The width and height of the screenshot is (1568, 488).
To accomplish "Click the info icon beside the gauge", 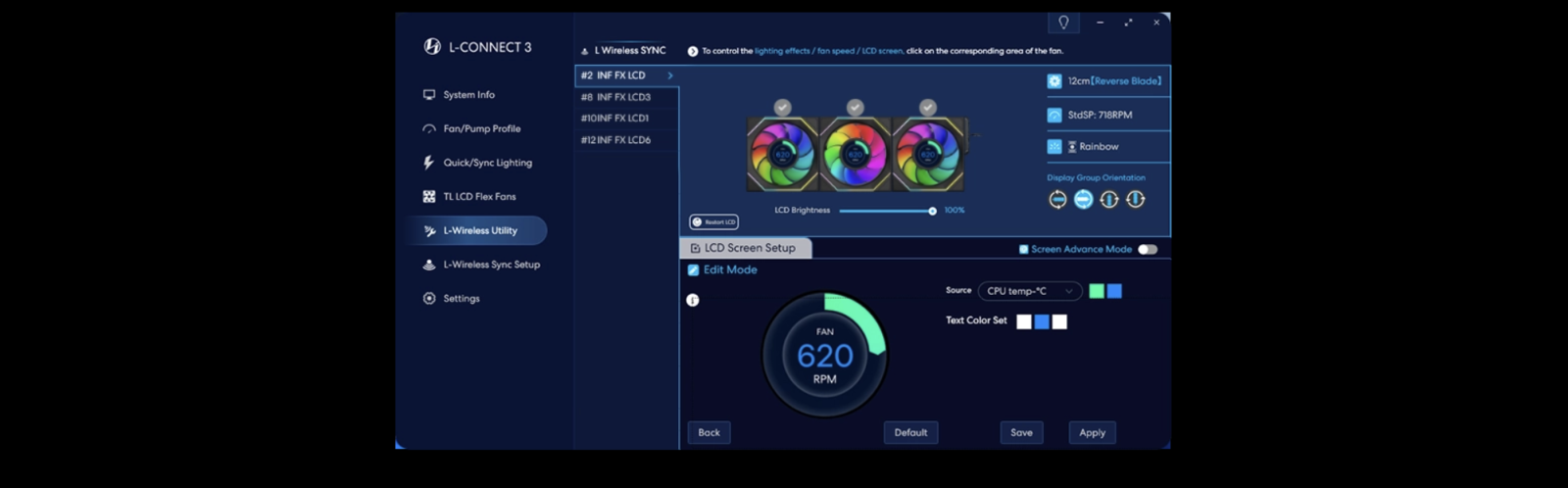I will coord(693,301).
